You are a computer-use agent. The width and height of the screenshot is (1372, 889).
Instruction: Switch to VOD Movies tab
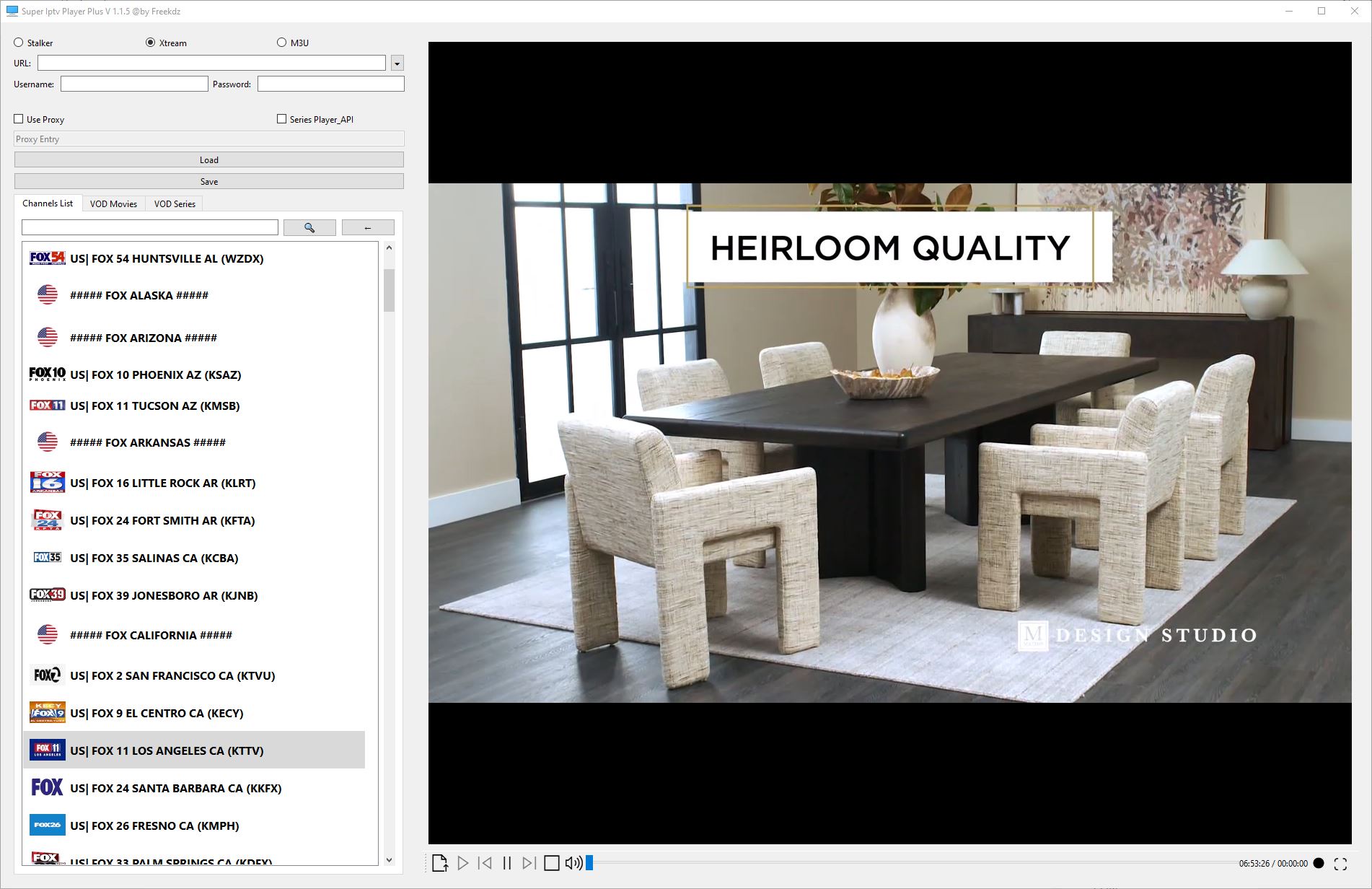[x=113, y=204]
